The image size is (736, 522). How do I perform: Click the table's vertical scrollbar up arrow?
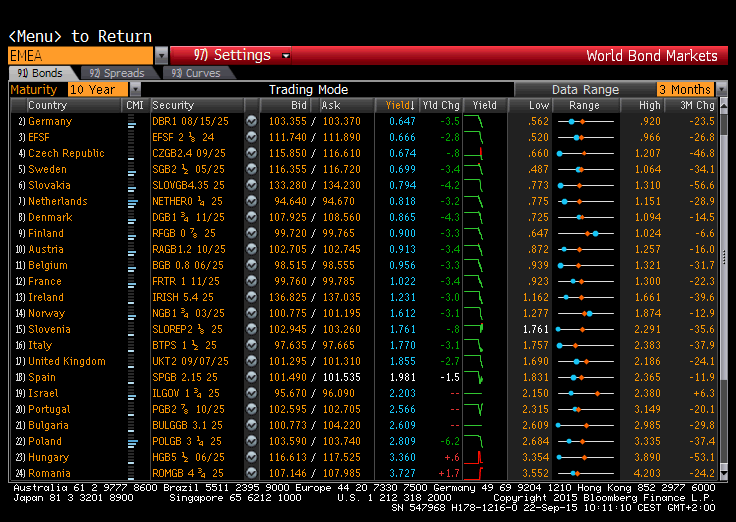[723, 105]
